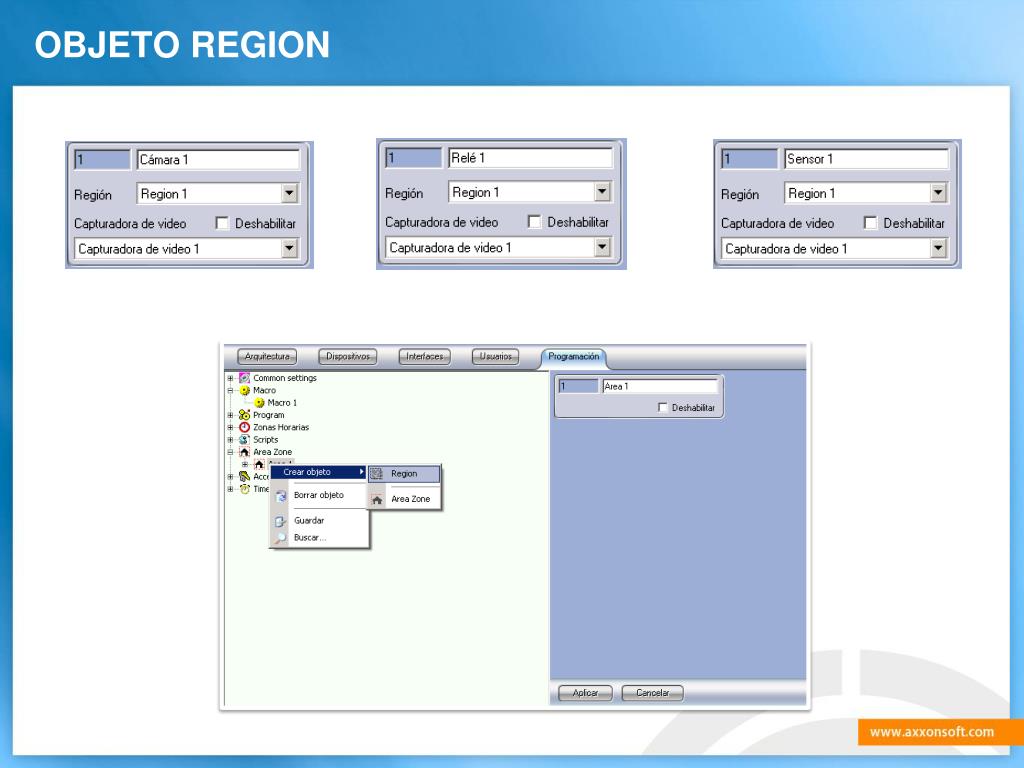The height and width of the screenshot is (768, 1024).
Task: Toggle Deshabilitar checkbox in Area 1 panel
Action: (x=663, y=408)
